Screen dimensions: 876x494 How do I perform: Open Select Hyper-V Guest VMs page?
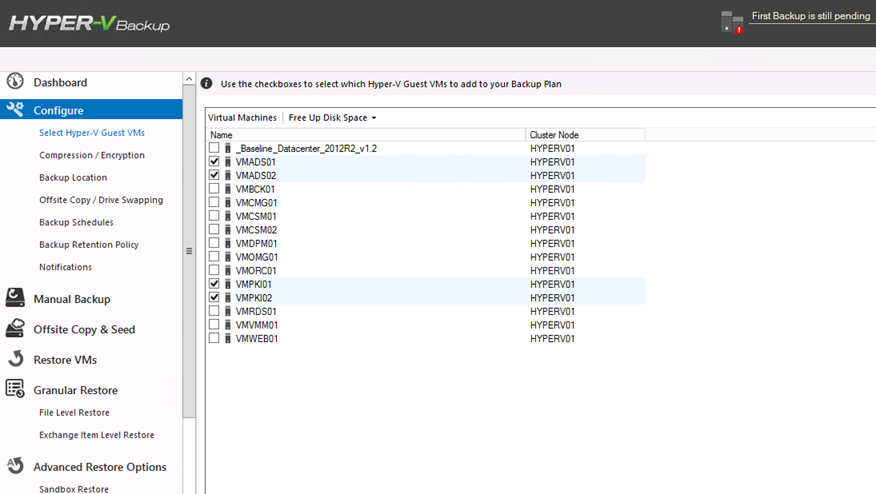point(92,132)
